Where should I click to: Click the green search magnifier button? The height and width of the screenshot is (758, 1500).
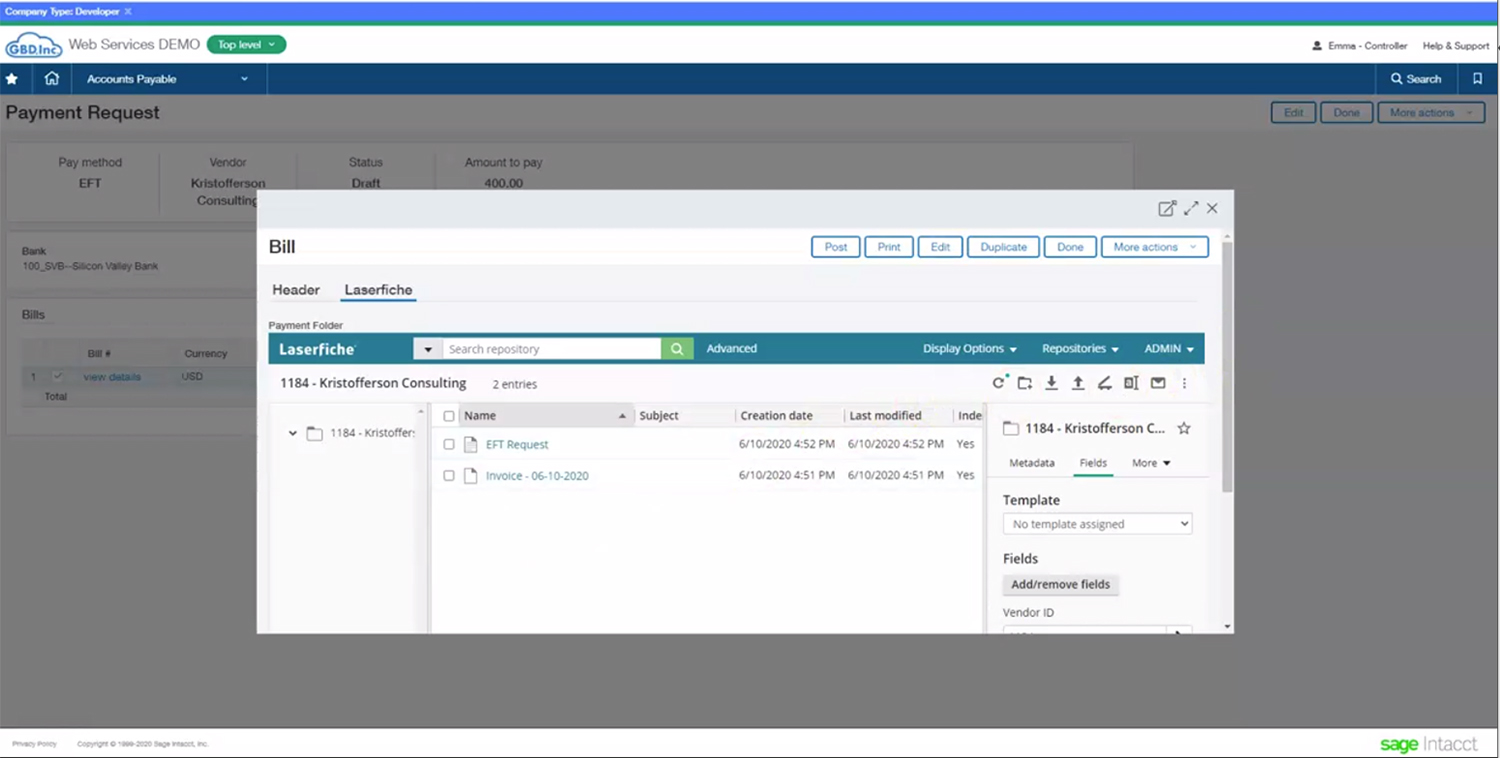click(x=677, y=349)
